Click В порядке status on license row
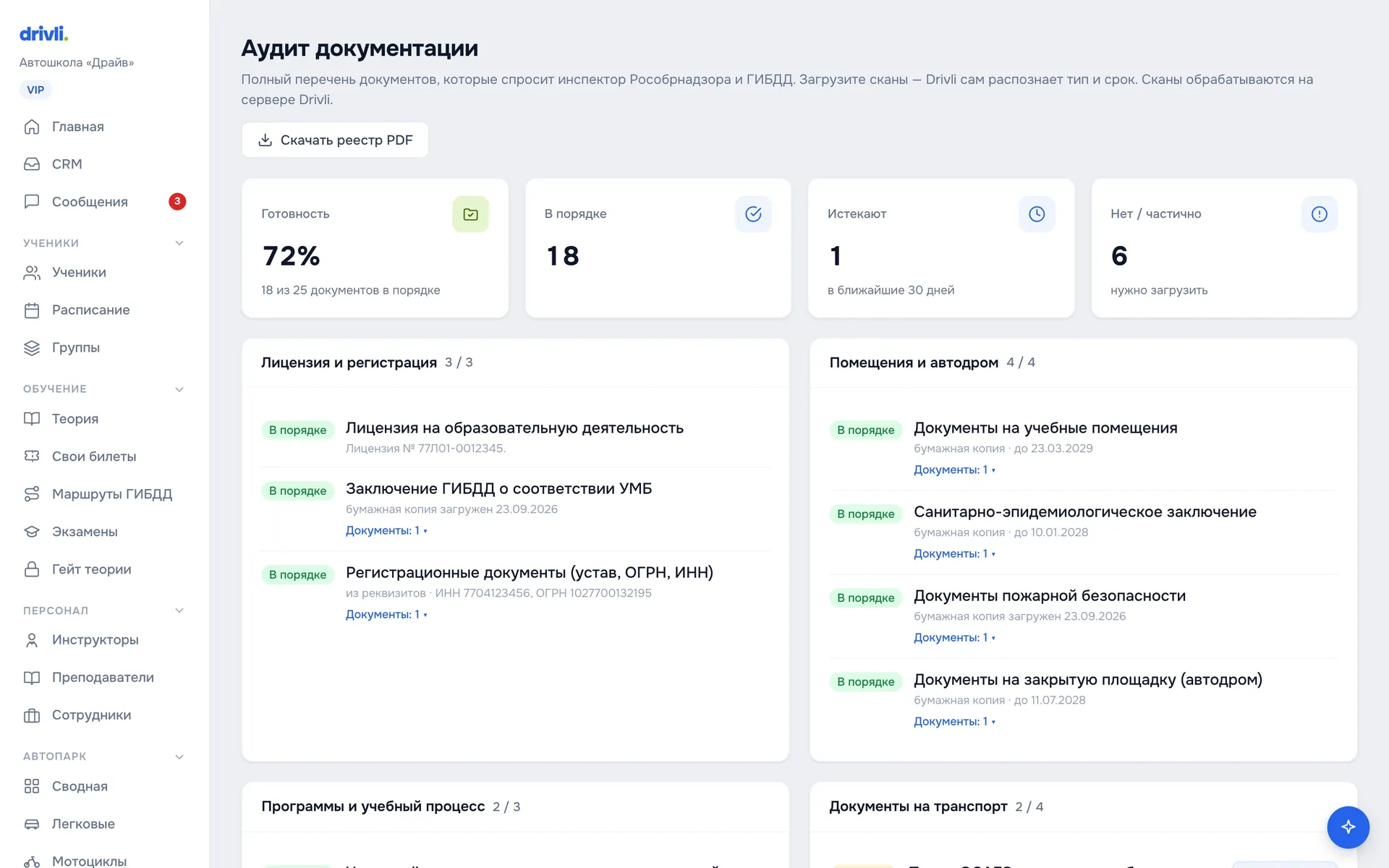 pos(297,430)
